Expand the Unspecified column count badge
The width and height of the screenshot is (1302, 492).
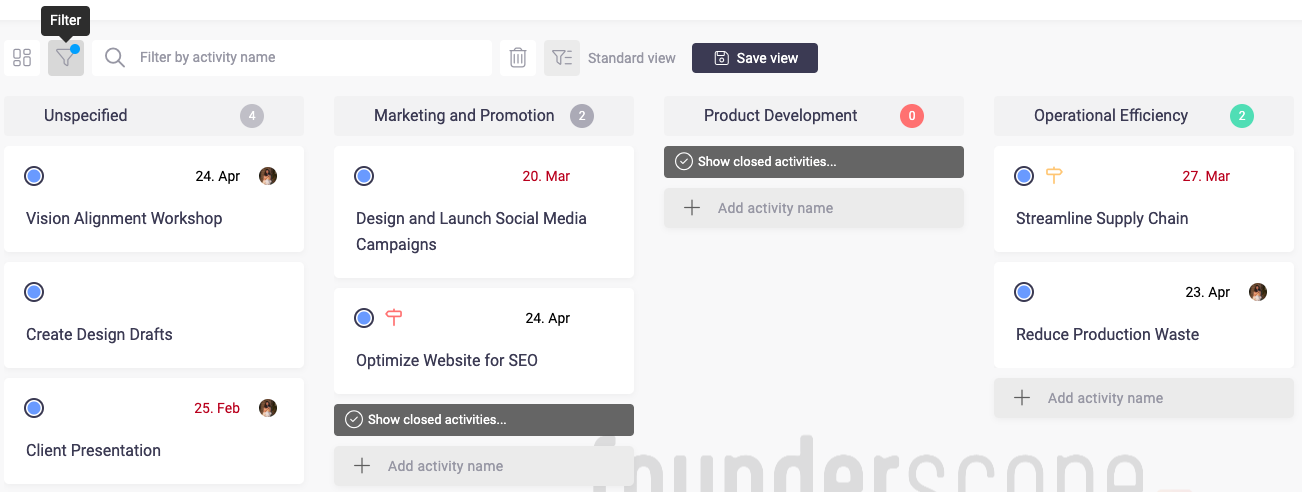tap(252, 116)
